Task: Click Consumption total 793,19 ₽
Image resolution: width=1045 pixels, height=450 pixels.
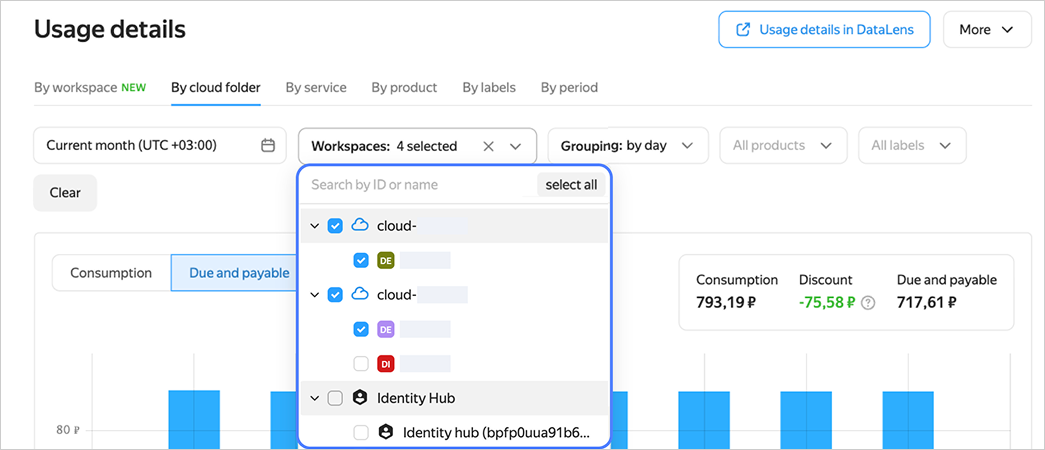Action: point(726,303)
